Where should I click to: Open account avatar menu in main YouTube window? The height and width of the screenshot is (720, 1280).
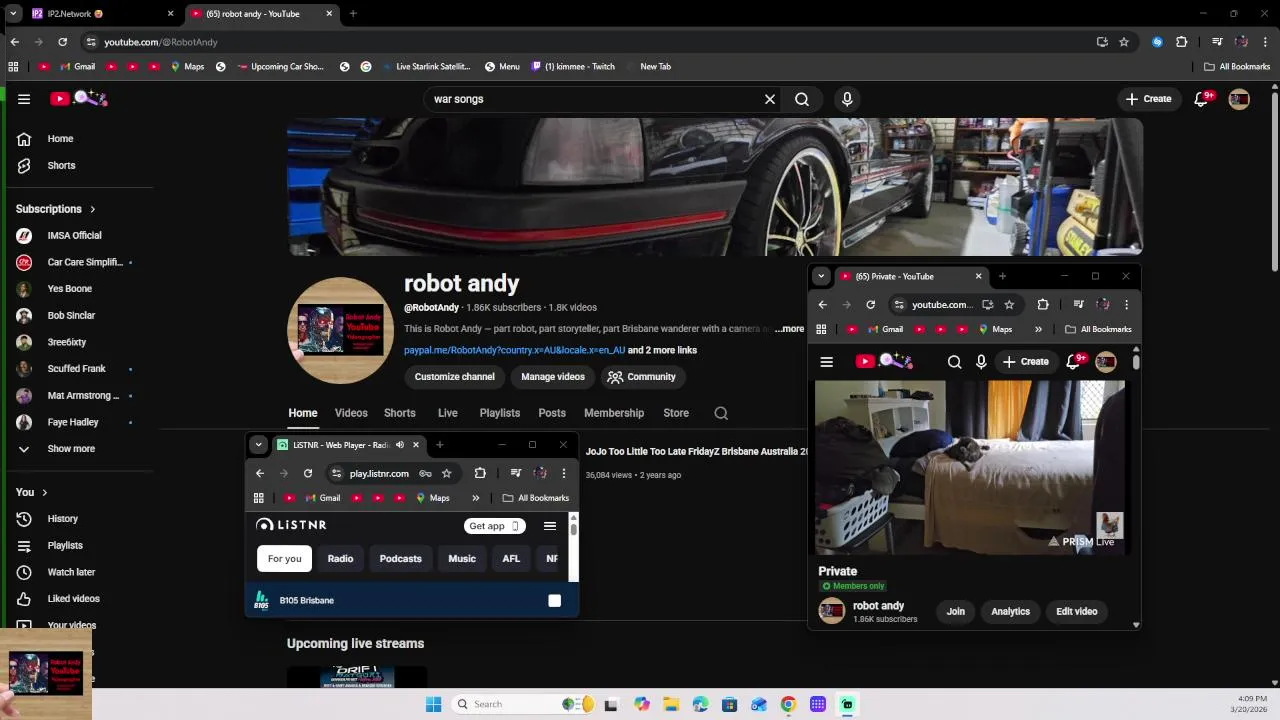click(1239, 99)
